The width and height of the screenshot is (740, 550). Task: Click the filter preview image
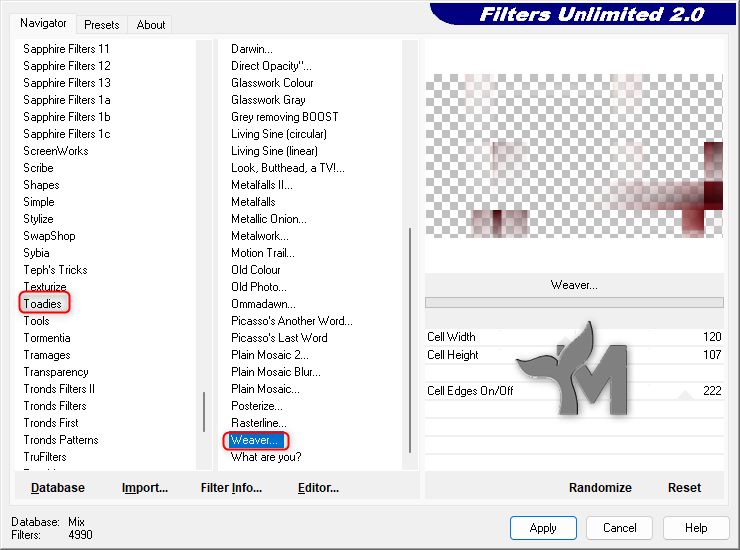pos(574,156)
